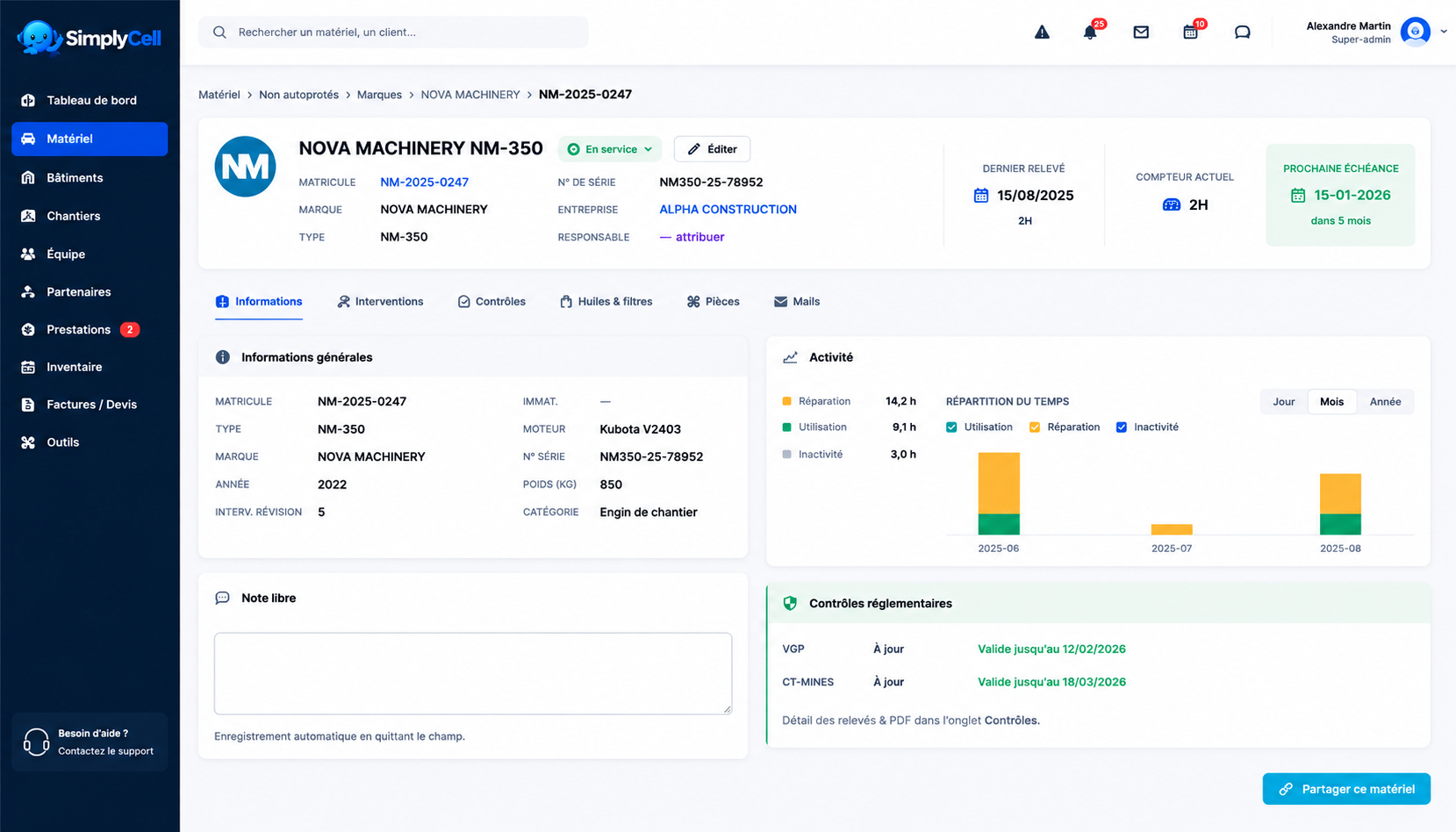
Task: Switch to the Contrôles tab
Action: click(491, 301)
